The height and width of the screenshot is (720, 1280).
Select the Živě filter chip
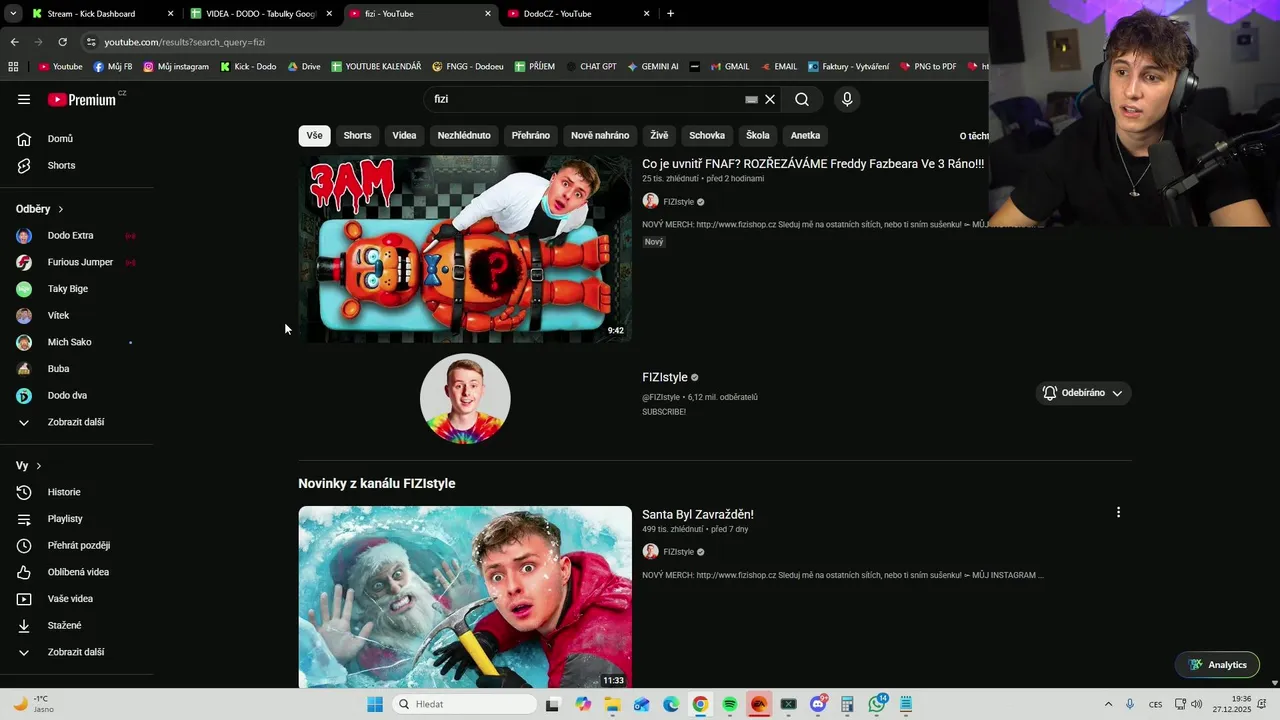[x=659, y=135]
